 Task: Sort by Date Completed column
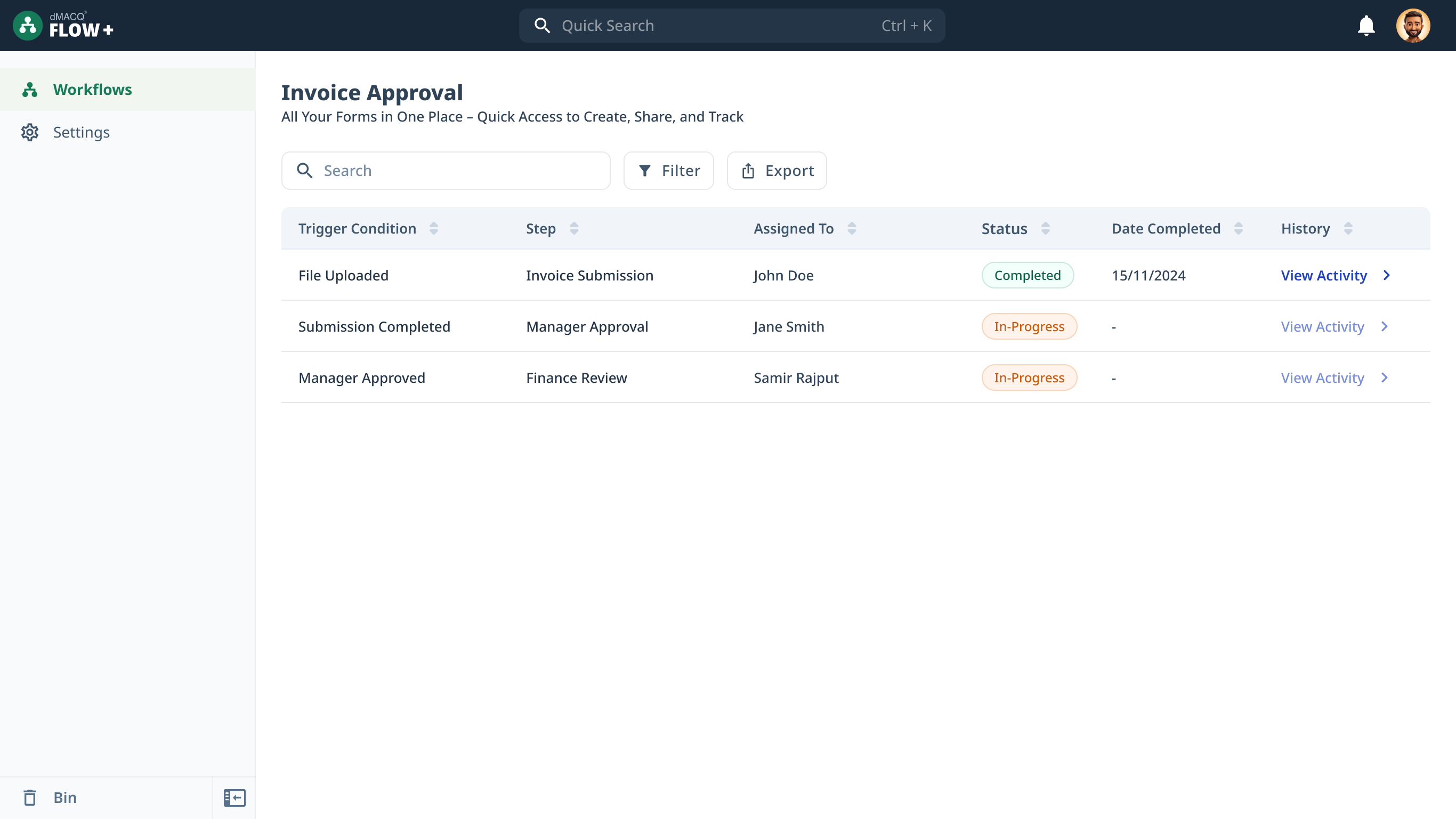pyautogui.click(x=1239, y=229)
